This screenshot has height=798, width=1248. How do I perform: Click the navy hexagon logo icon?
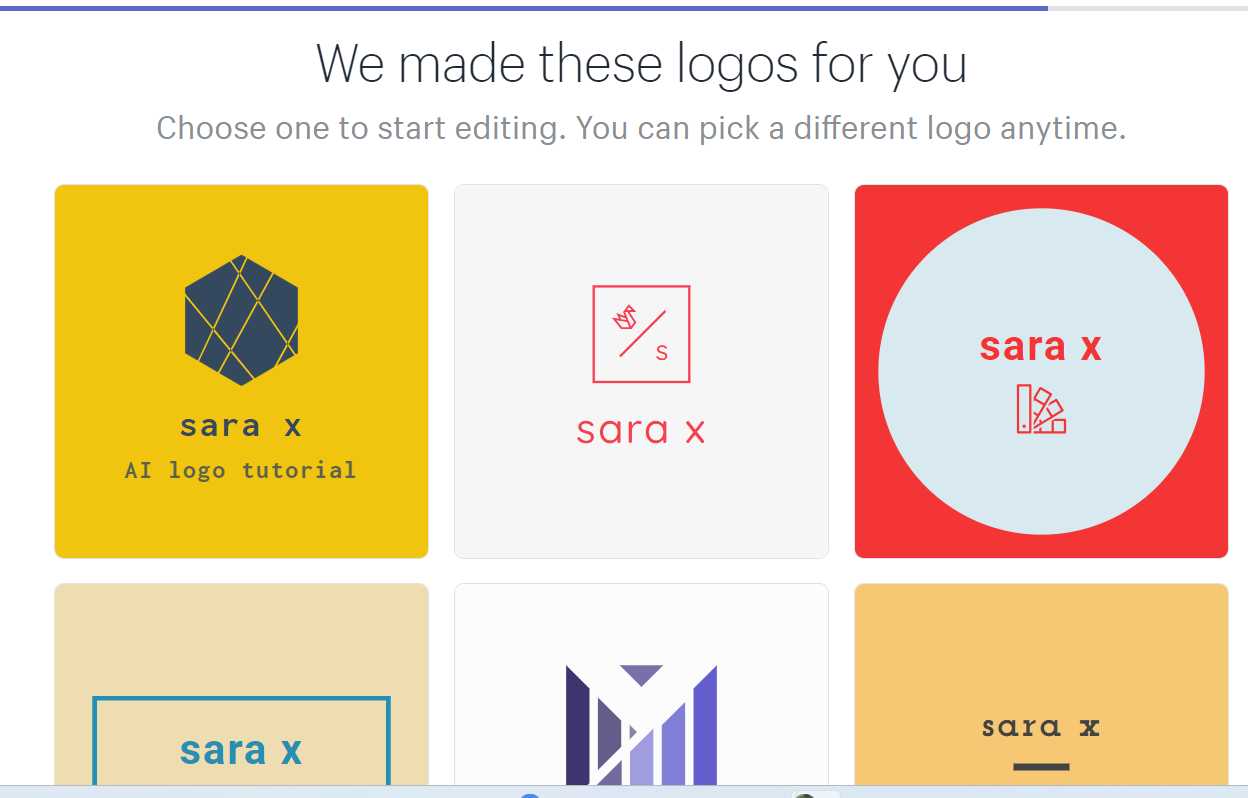click(241, 320)
